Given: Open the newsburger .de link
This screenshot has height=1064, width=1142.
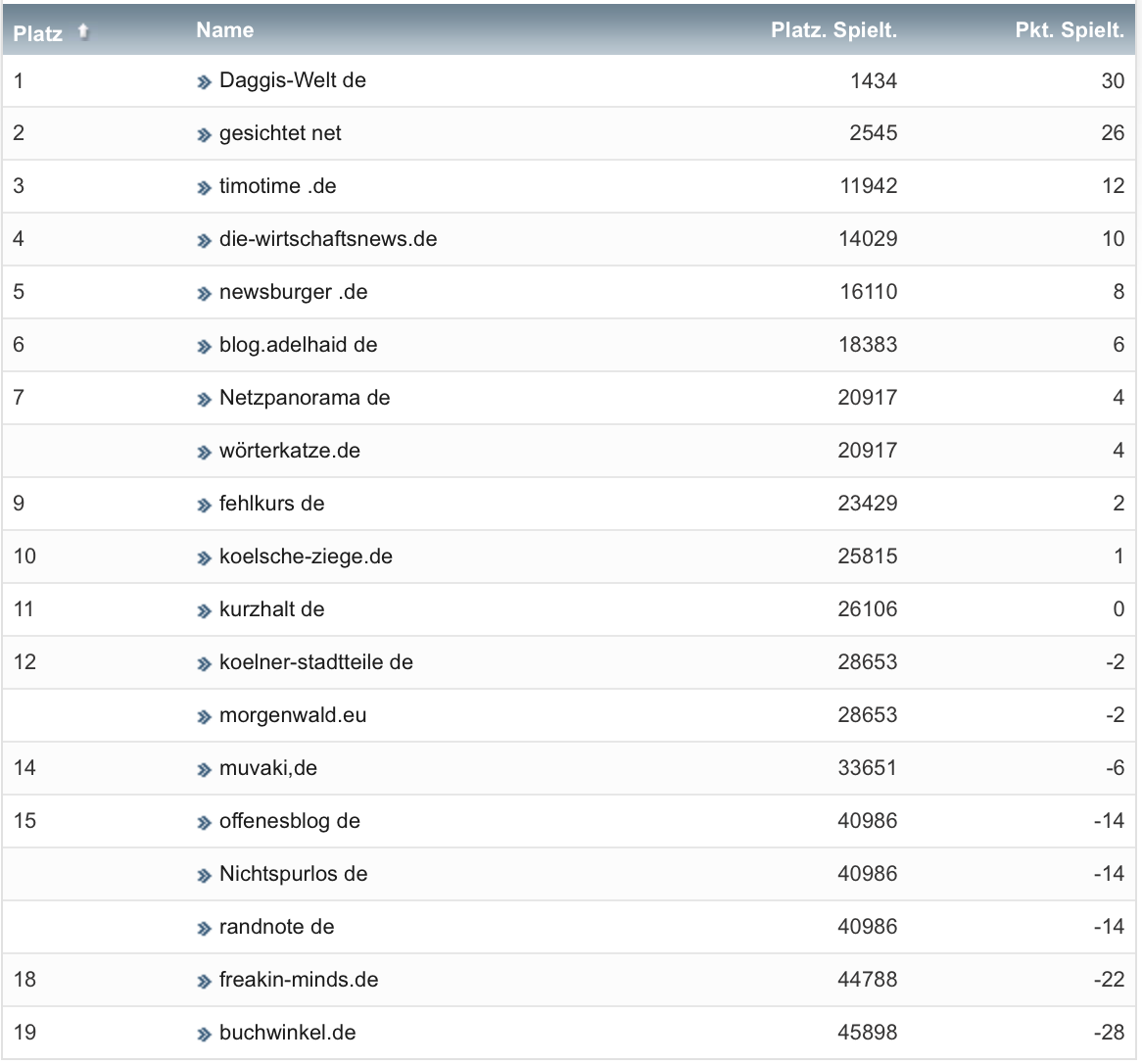Looking at the screenshot, I should click(x=294, y=292).
